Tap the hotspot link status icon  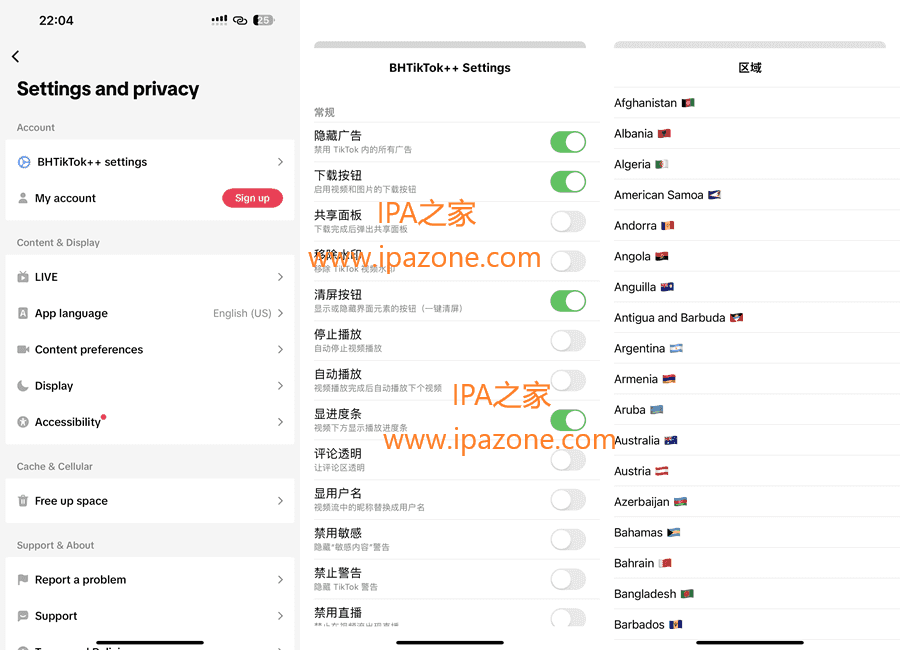click(x=240, y=21)
